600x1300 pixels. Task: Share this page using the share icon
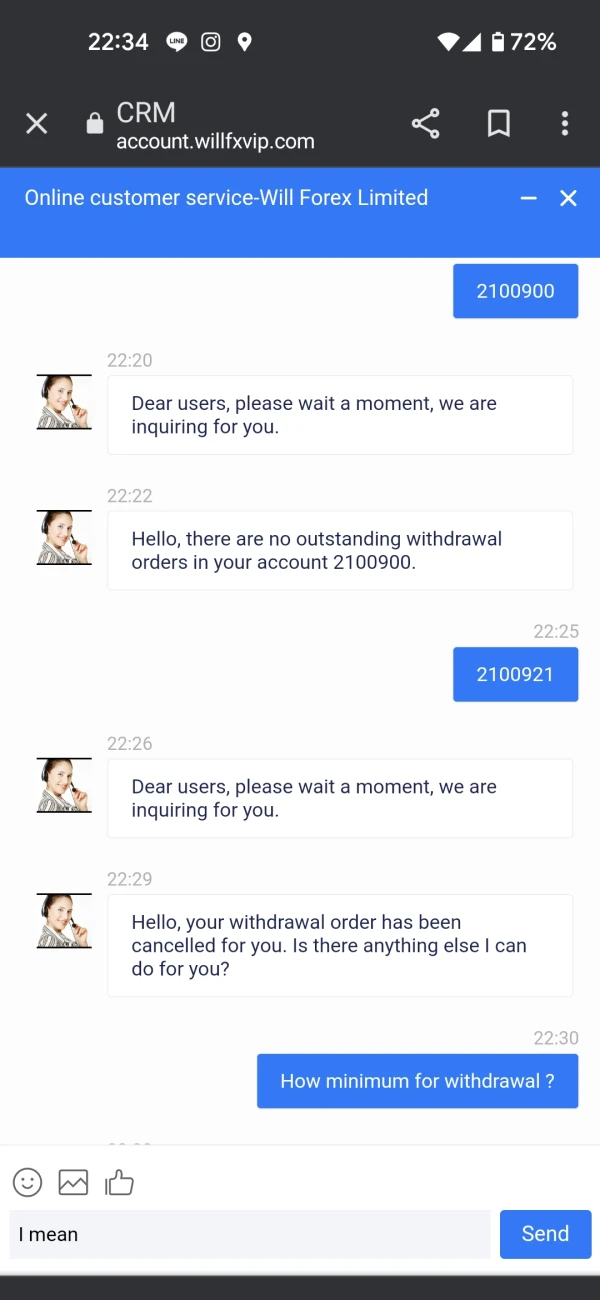[x=425, y=124]
